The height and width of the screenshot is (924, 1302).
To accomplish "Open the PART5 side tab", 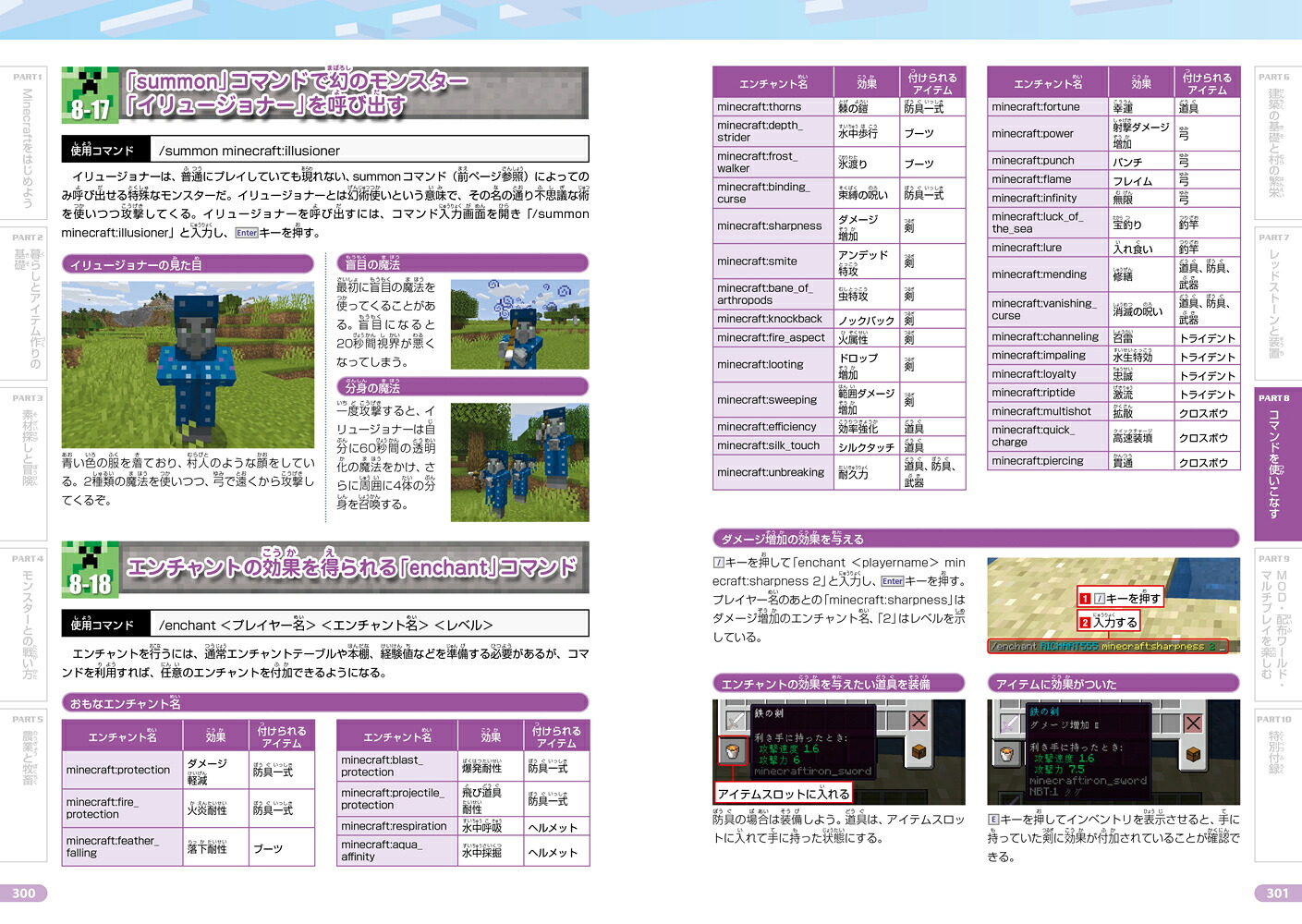I will [x=23, y=785].
